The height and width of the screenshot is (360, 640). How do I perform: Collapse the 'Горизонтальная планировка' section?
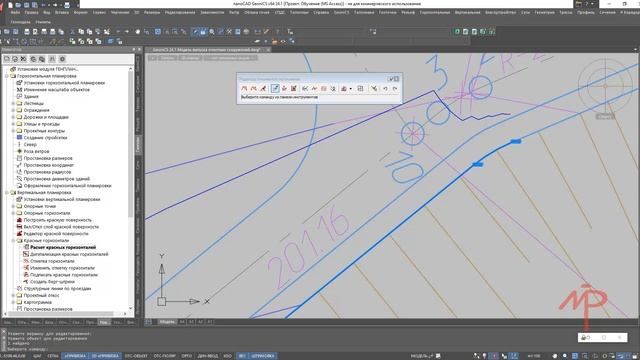point(7,76)
